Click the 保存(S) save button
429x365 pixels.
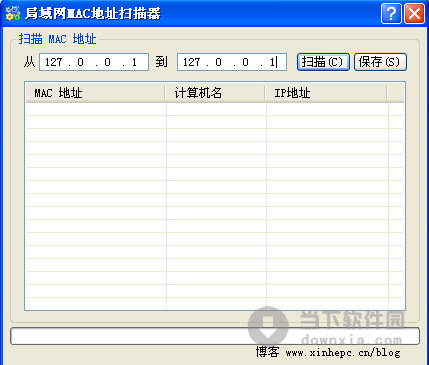click(380, 62)
